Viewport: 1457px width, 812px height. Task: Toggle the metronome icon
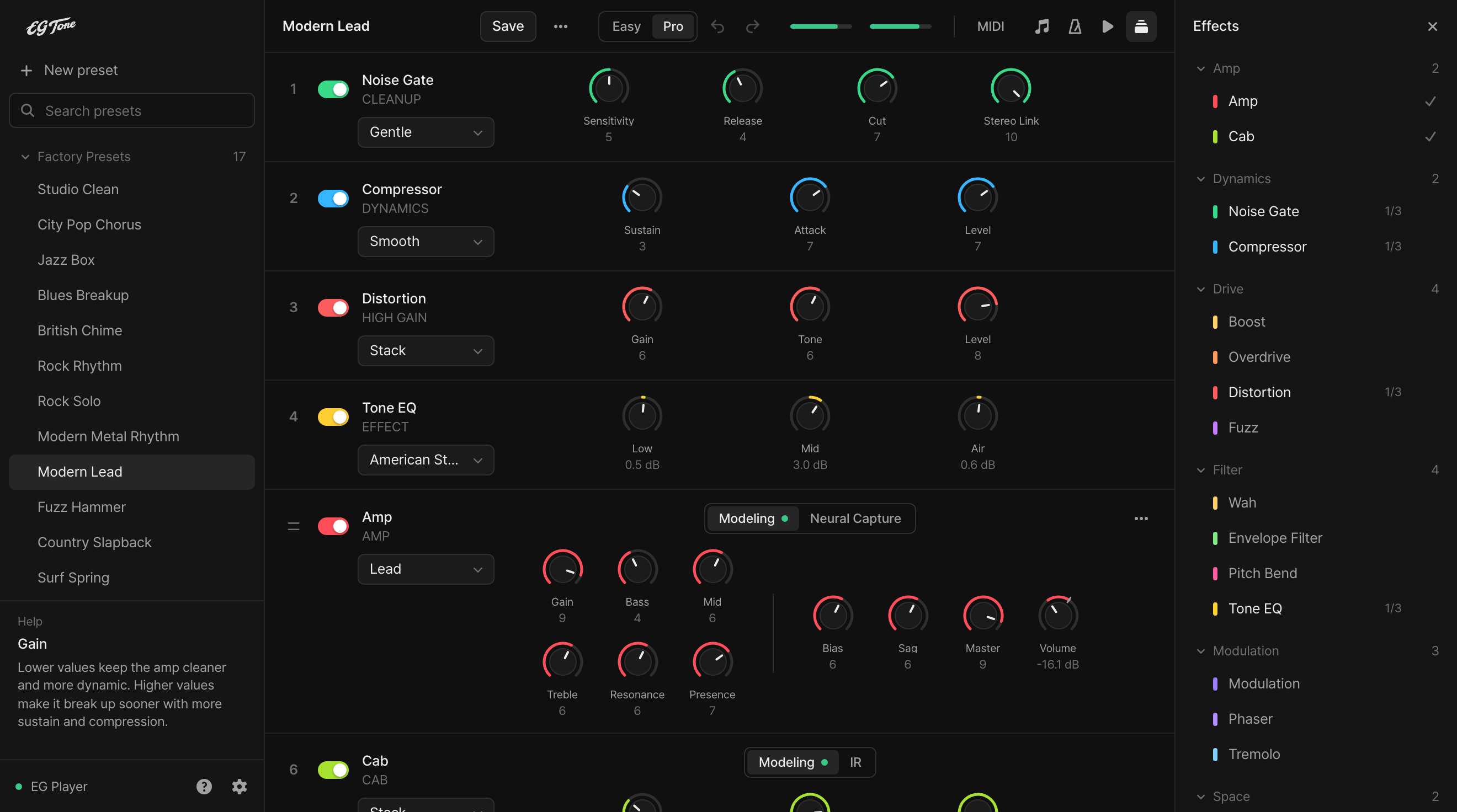click(x=1075, y=26)
